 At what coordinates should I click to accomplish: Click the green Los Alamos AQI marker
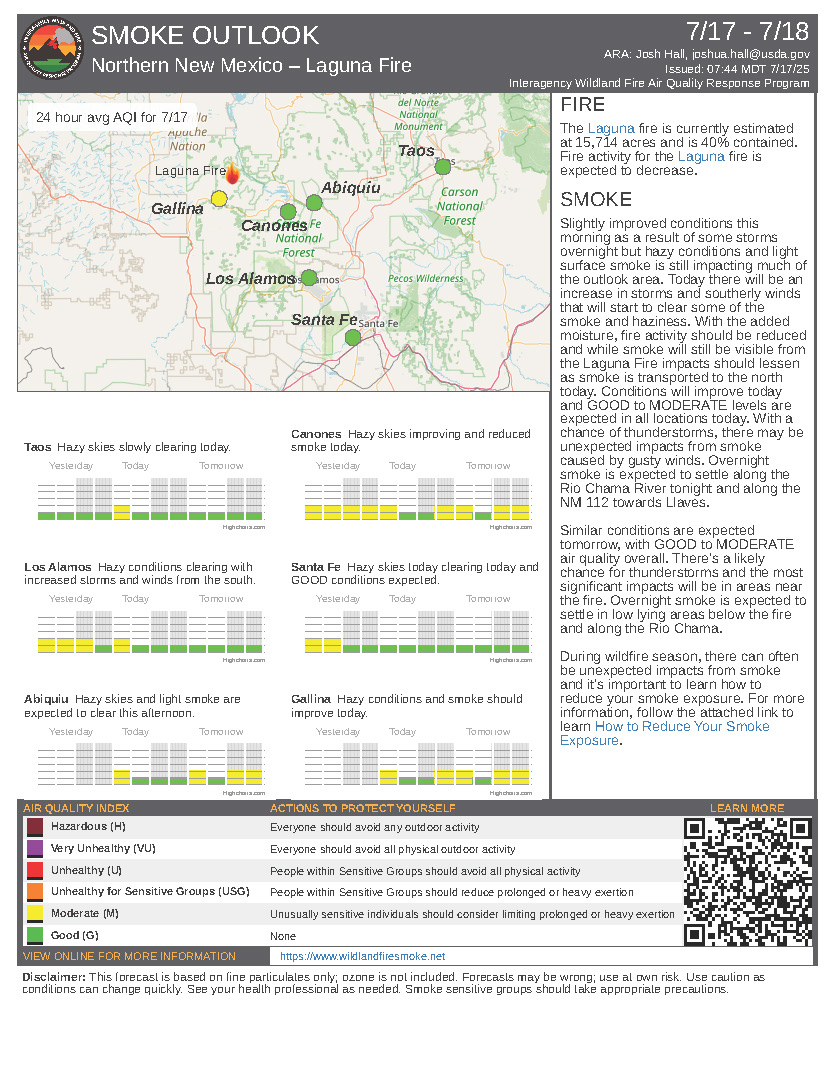[x=309, y=278]
